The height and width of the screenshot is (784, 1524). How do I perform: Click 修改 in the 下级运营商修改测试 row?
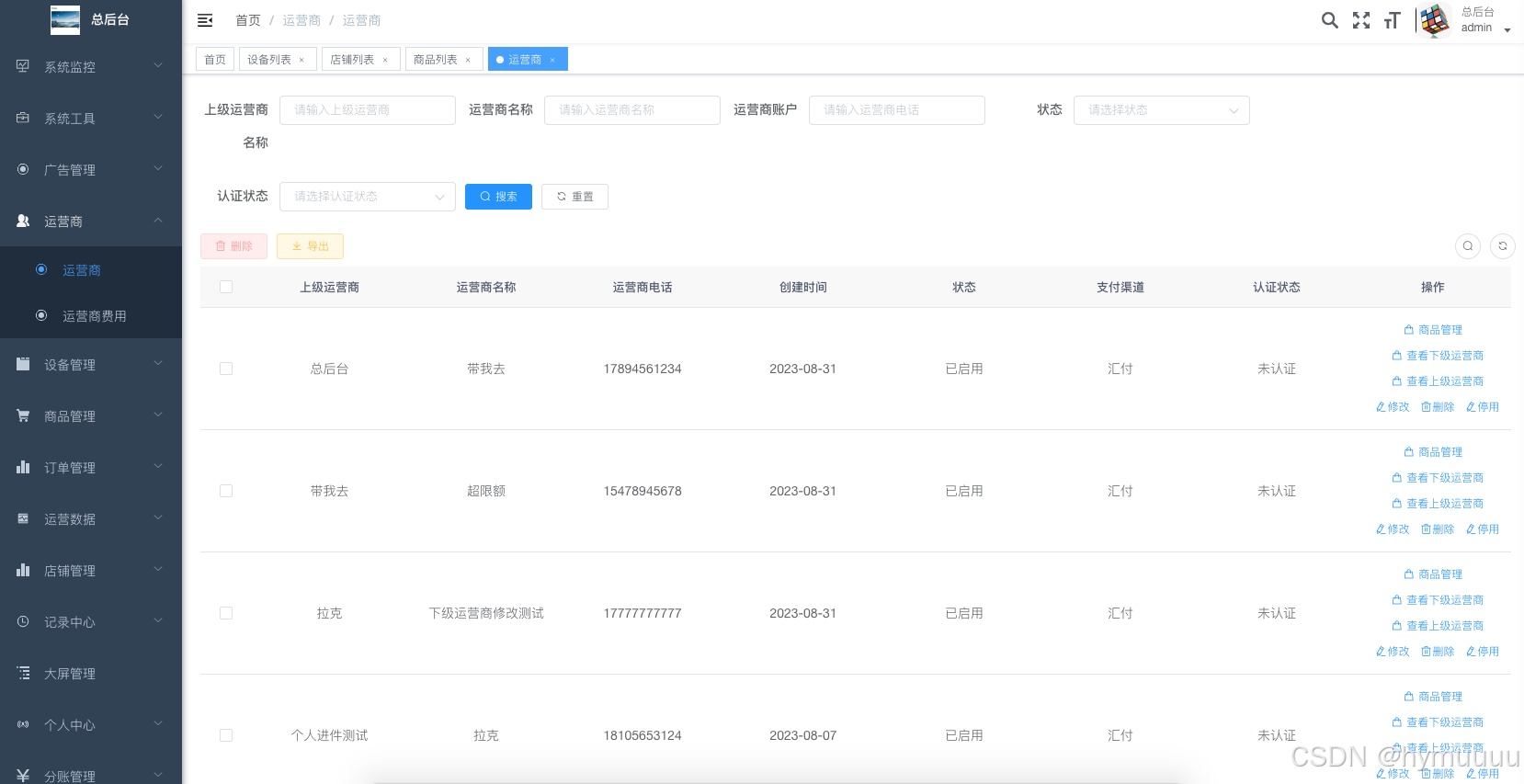1393,652
